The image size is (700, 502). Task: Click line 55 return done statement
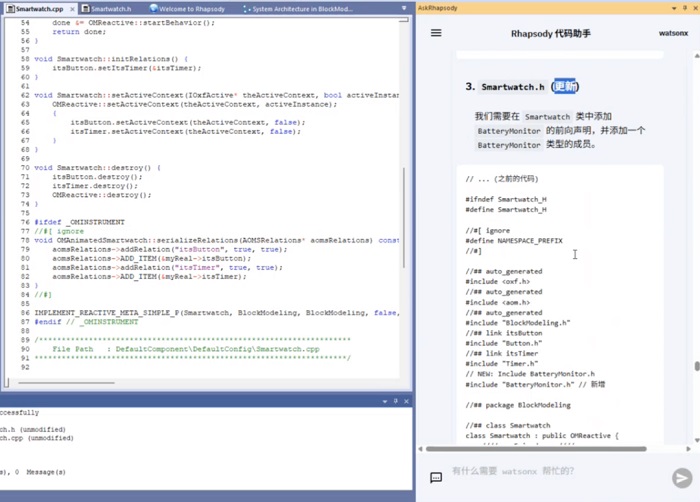(79, 32)
